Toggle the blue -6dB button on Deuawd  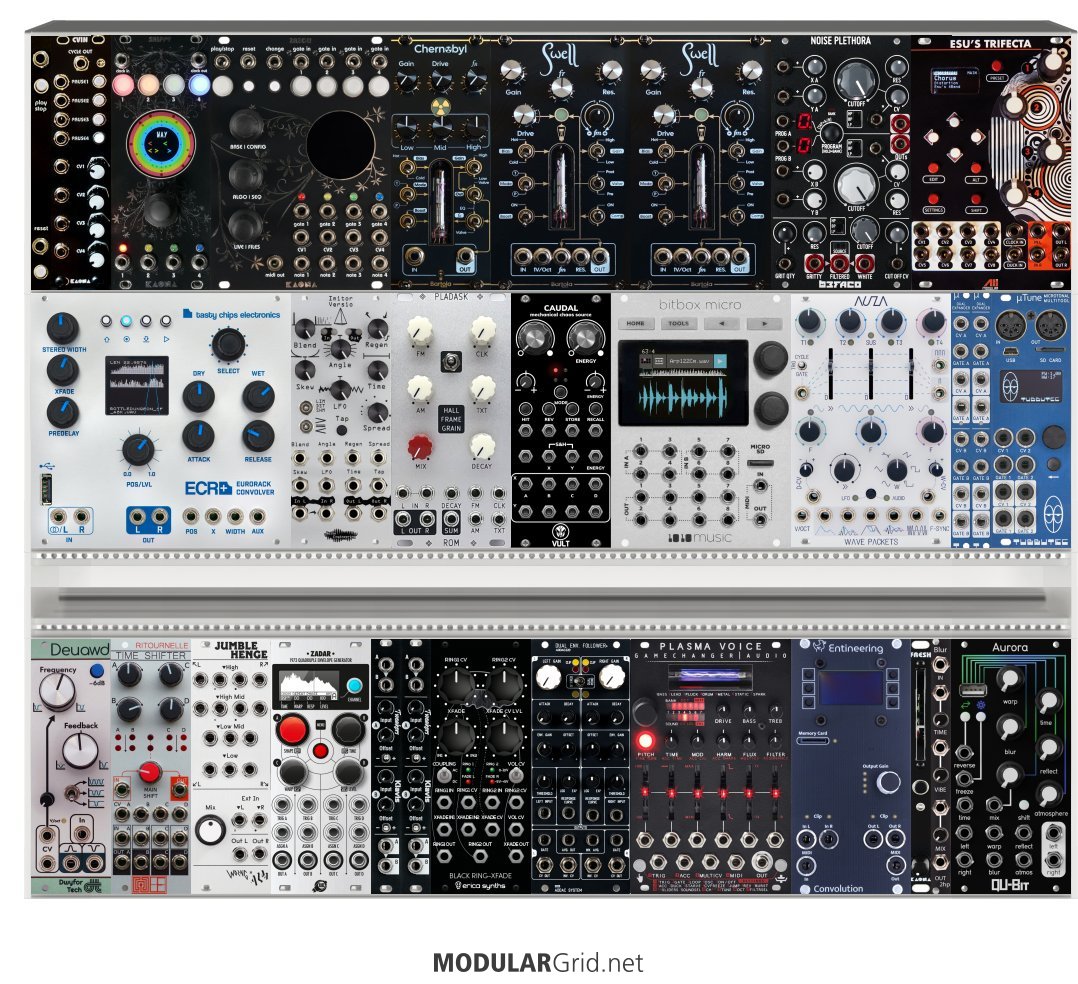coord(97,670)
